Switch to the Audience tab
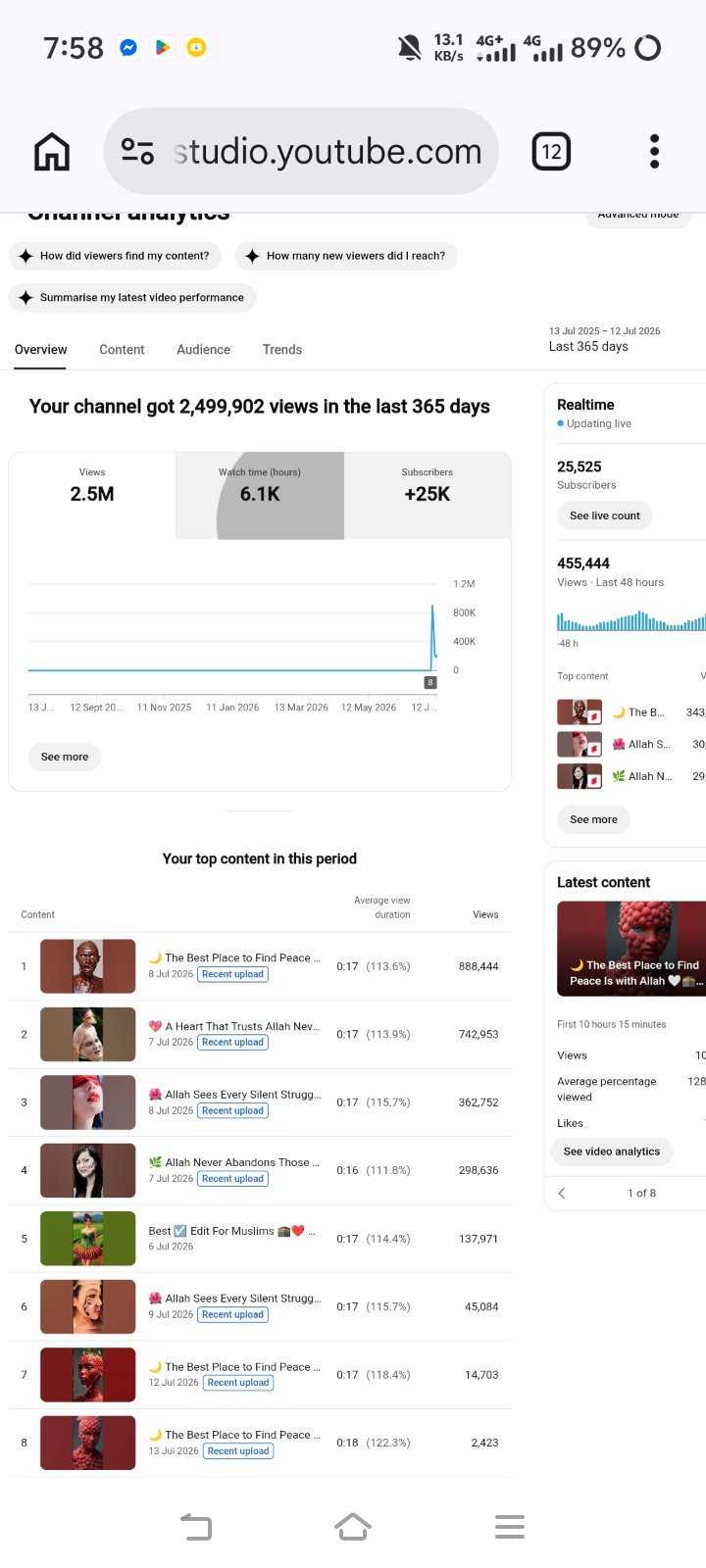This screenshot has width=706, height=1568. coord(203,350)
